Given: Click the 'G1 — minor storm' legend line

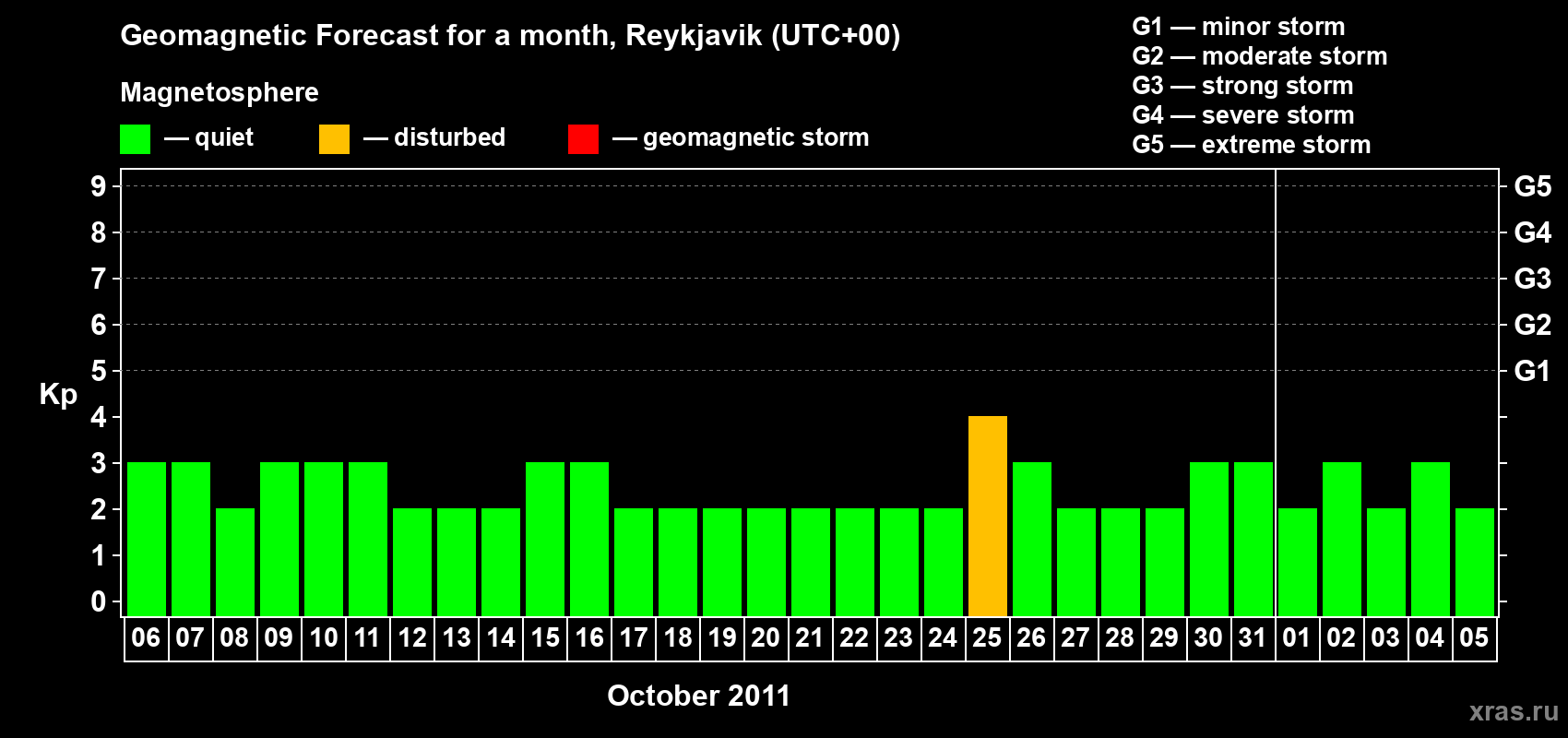Looking at the screenshot, I should point(1239,27).
